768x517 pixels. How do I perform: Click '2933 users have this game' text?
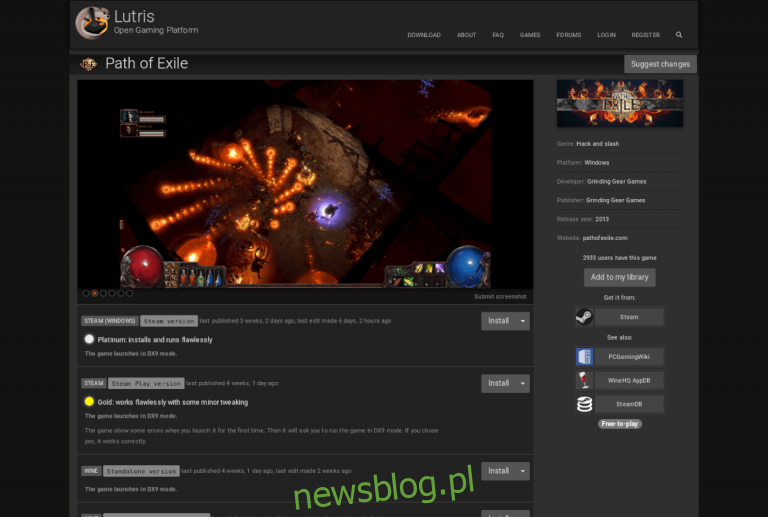coord(620,258)
